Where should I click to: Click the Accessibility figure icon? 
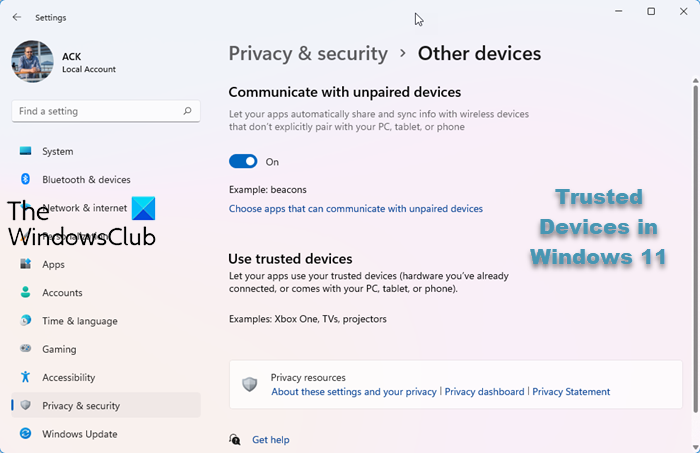pos(25,377)
